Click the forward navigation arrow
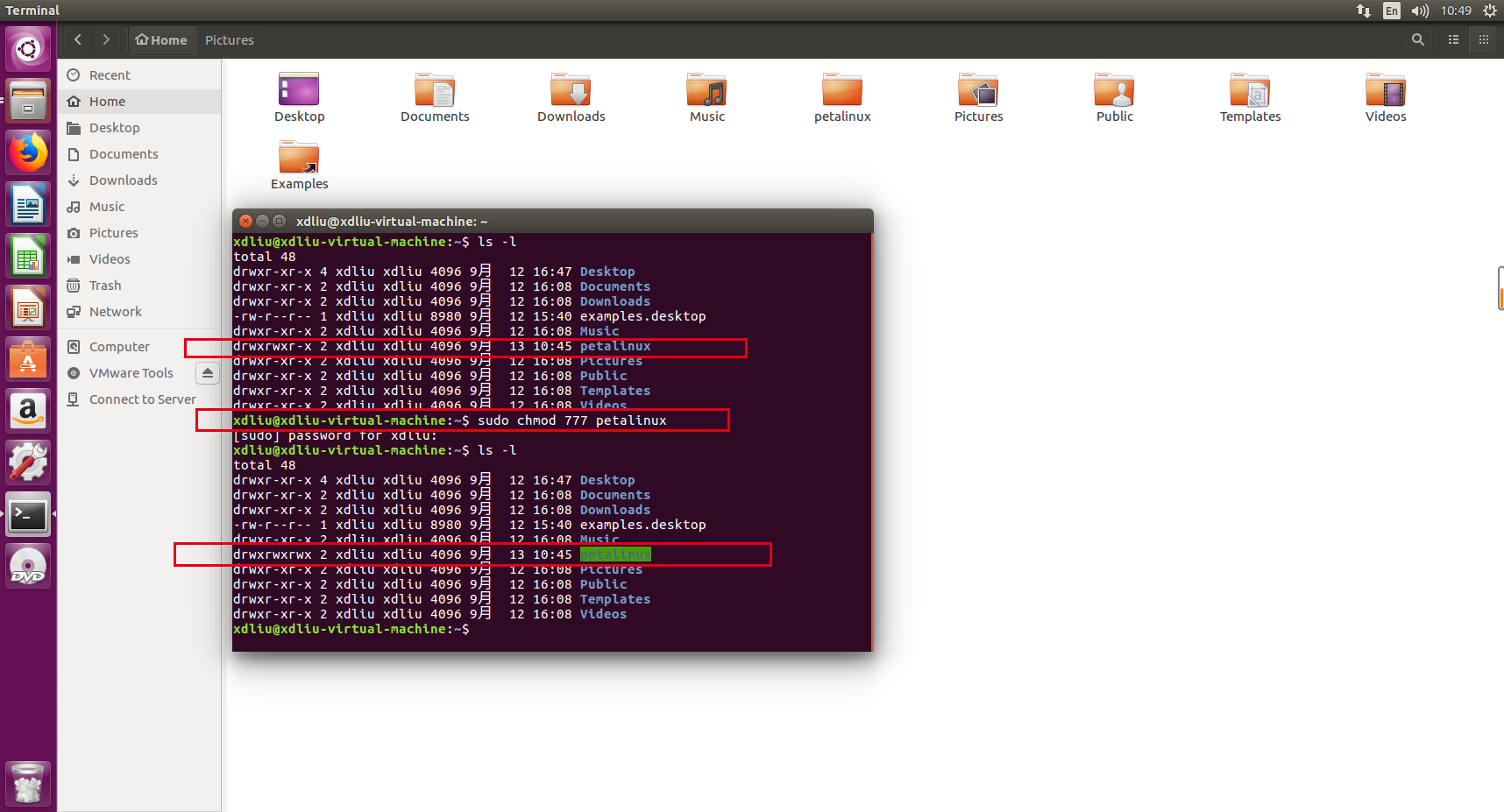Viewport: 1504px width, 812px height. point(106,39)
